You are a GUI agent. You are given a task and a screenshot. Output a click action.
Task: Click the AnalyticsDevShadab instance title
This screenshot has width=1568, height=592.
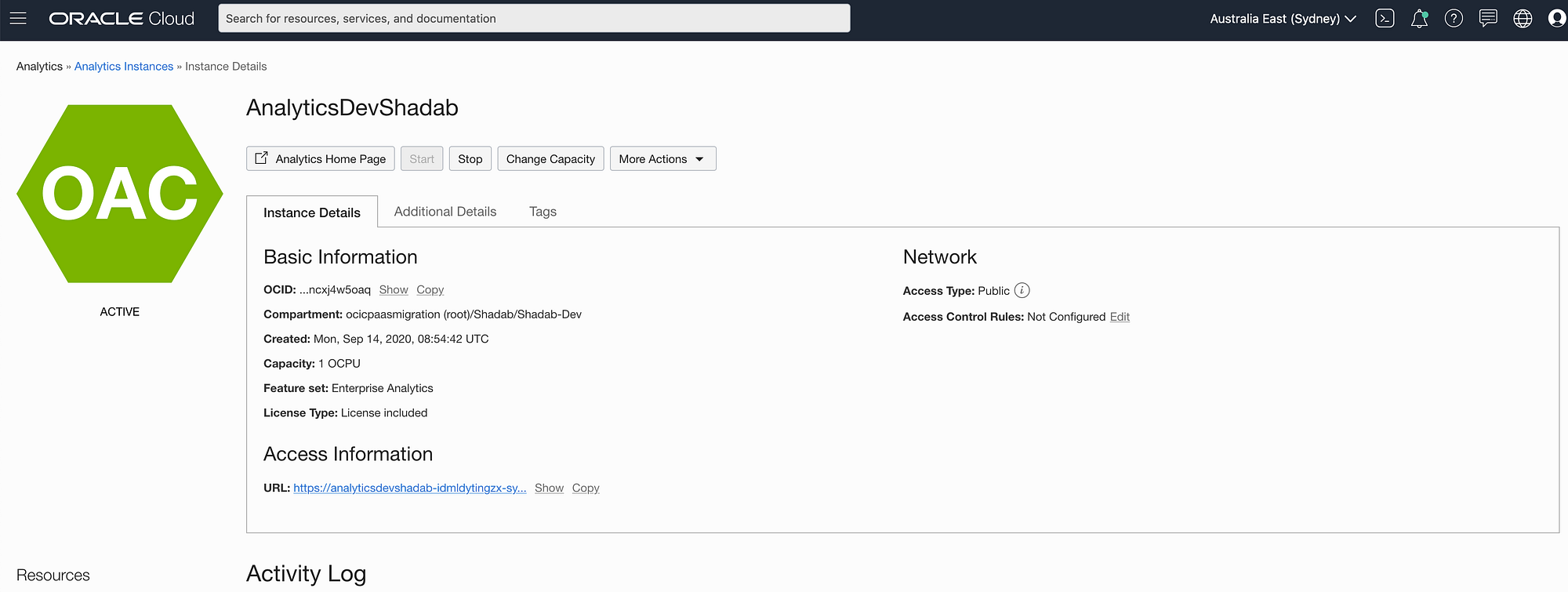[x=352, y=107]
